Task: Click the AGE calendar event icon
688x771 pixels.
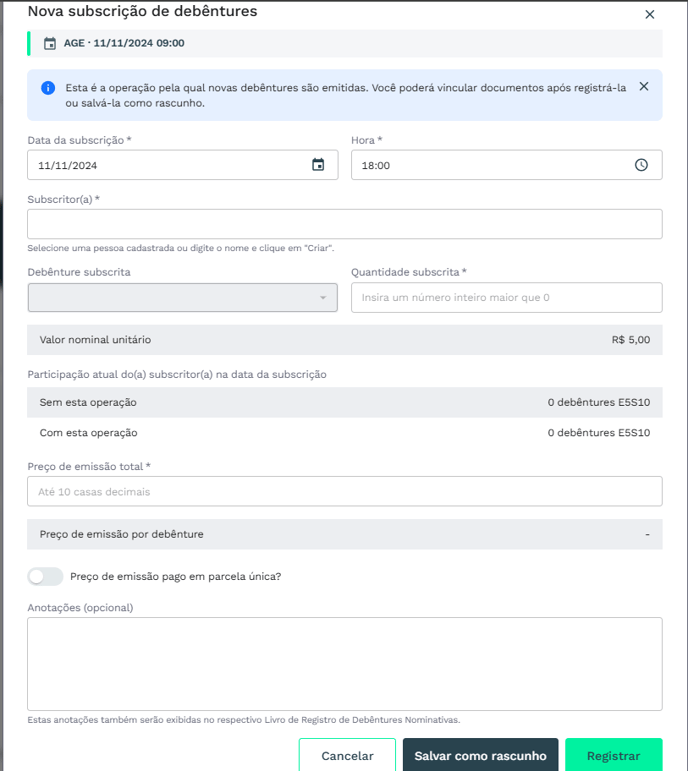Action: tap(50, 44)
